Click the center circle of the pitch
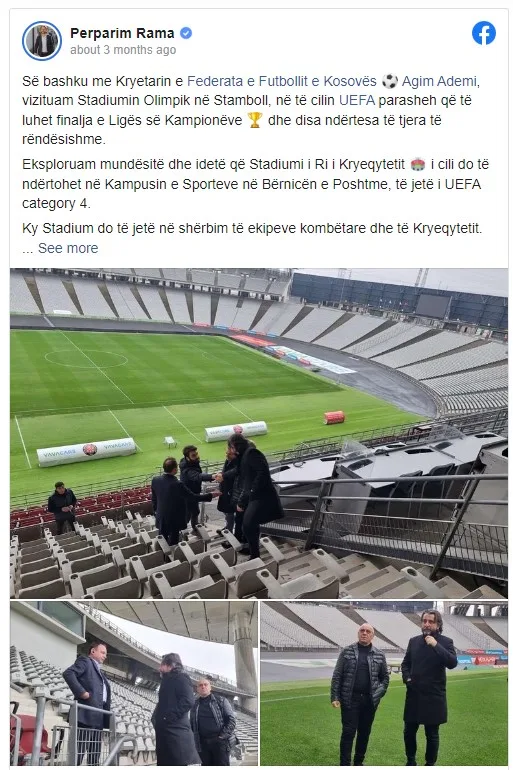The width and height of the screenshot is (513, 770). [x=86, y=358]
